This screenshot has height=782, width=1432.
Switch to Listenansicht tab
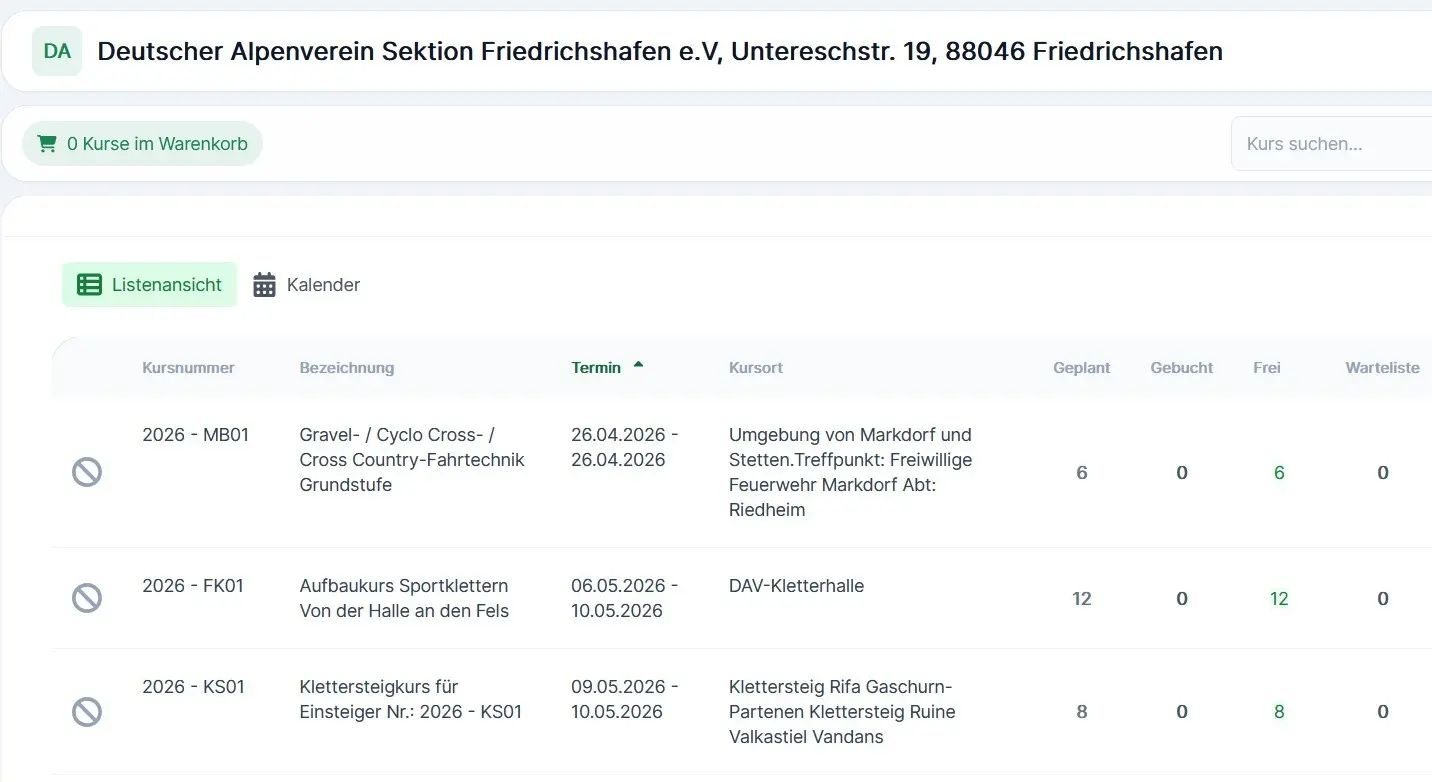(x=150, y=285)
